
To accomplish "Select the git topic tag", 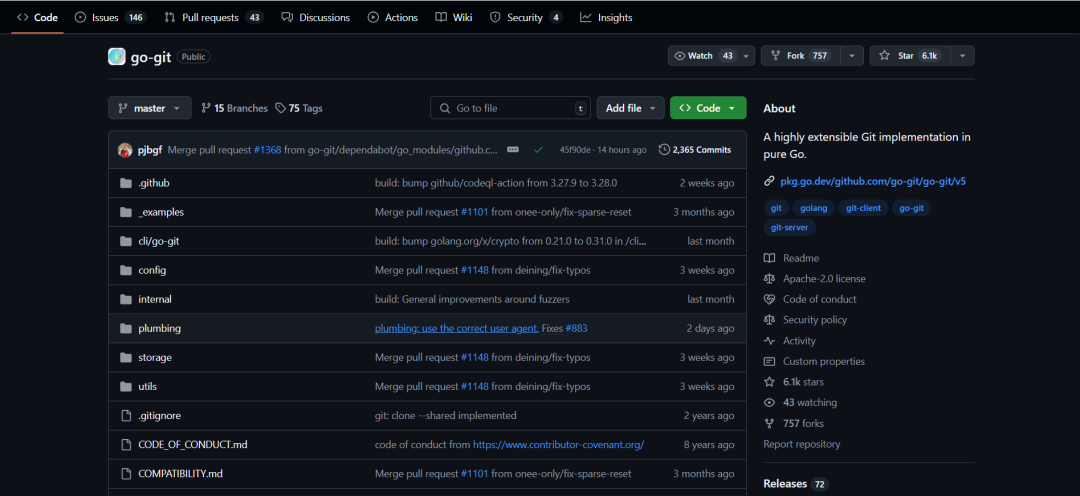I will pos(776,207).
